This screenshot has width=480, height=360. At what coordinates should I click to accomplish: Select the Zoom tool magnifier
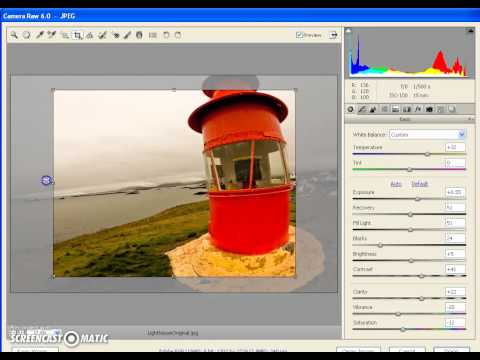click(x=14, y=35)
